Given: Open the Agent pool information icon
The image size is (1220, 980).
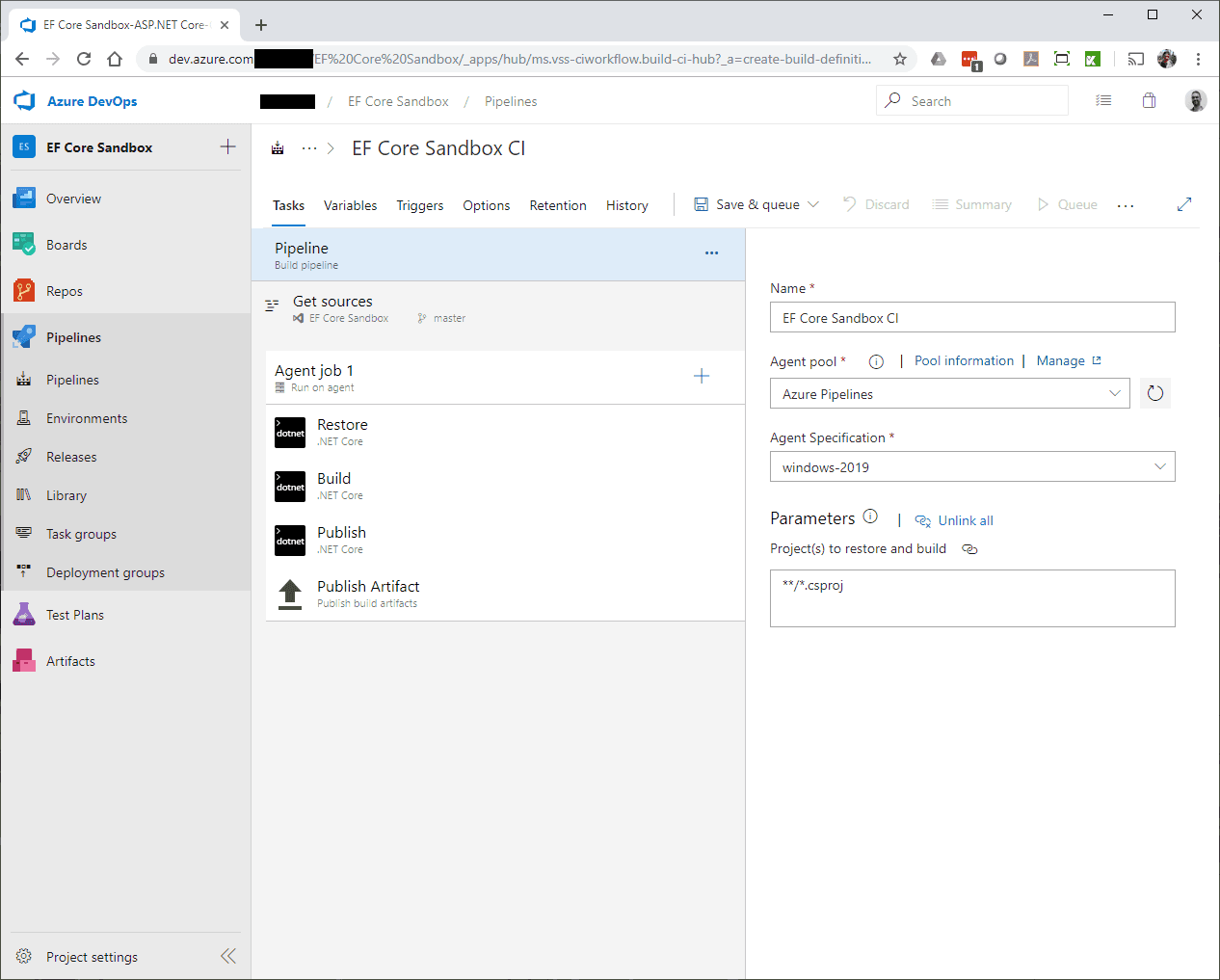Looking at the screenshot, I should coord(876,362).
